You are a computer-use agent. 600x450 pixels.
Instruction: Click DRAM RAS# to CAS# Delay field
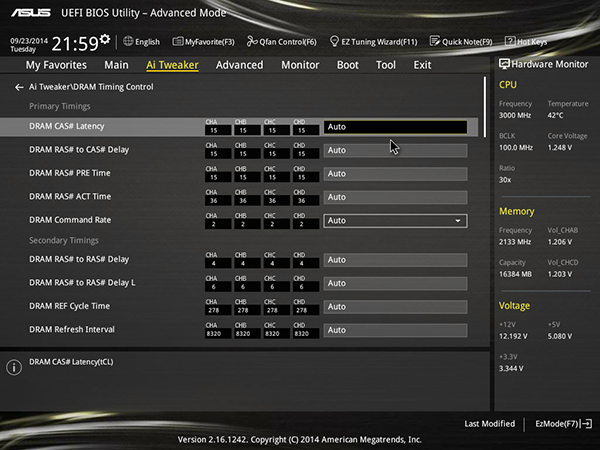[x=395, y=150]
